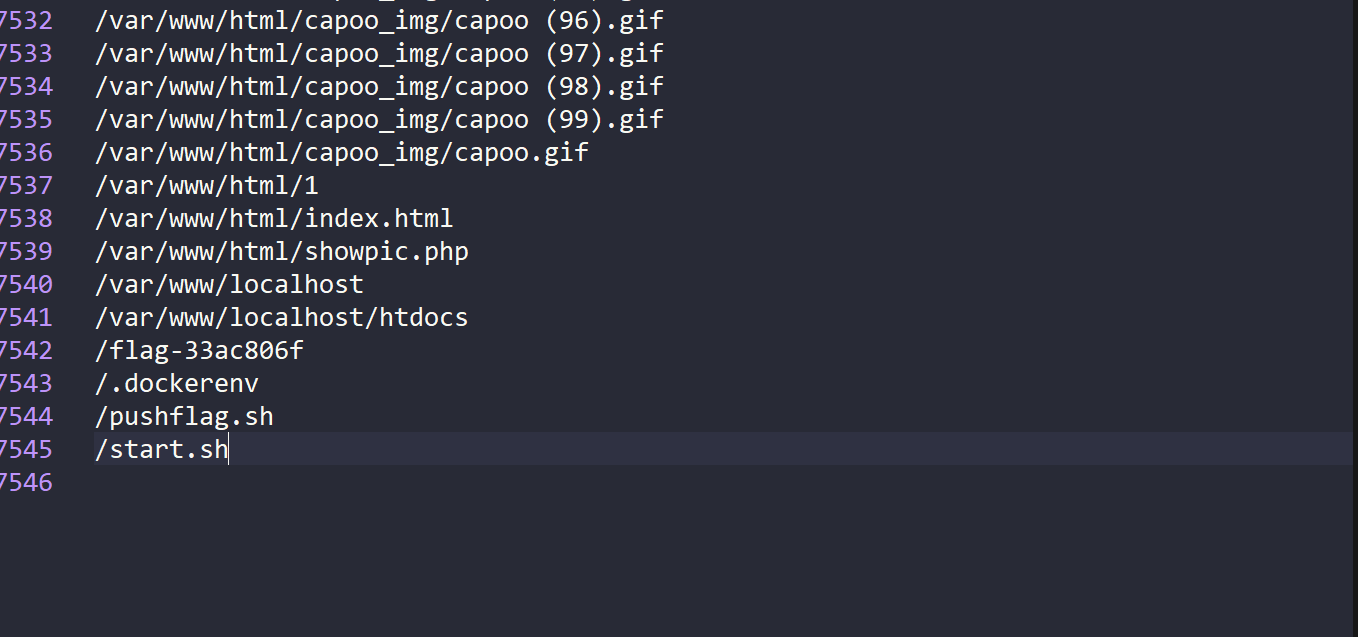Click the /var/www/localhost line
The width and height of the screenshot is (1358, 637).
click(x=229, y=284)
